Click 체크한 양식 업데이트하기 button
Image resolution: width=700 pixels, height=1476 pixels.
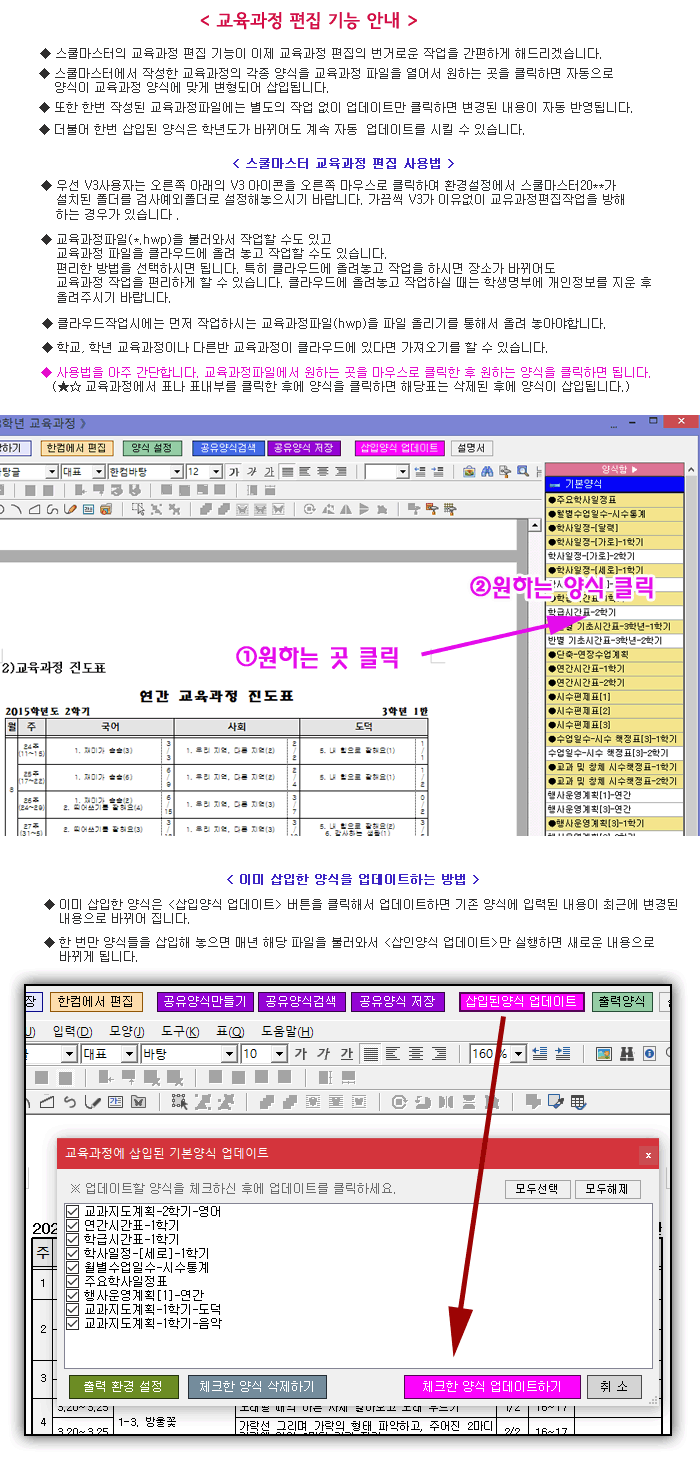coord(492,1387)
